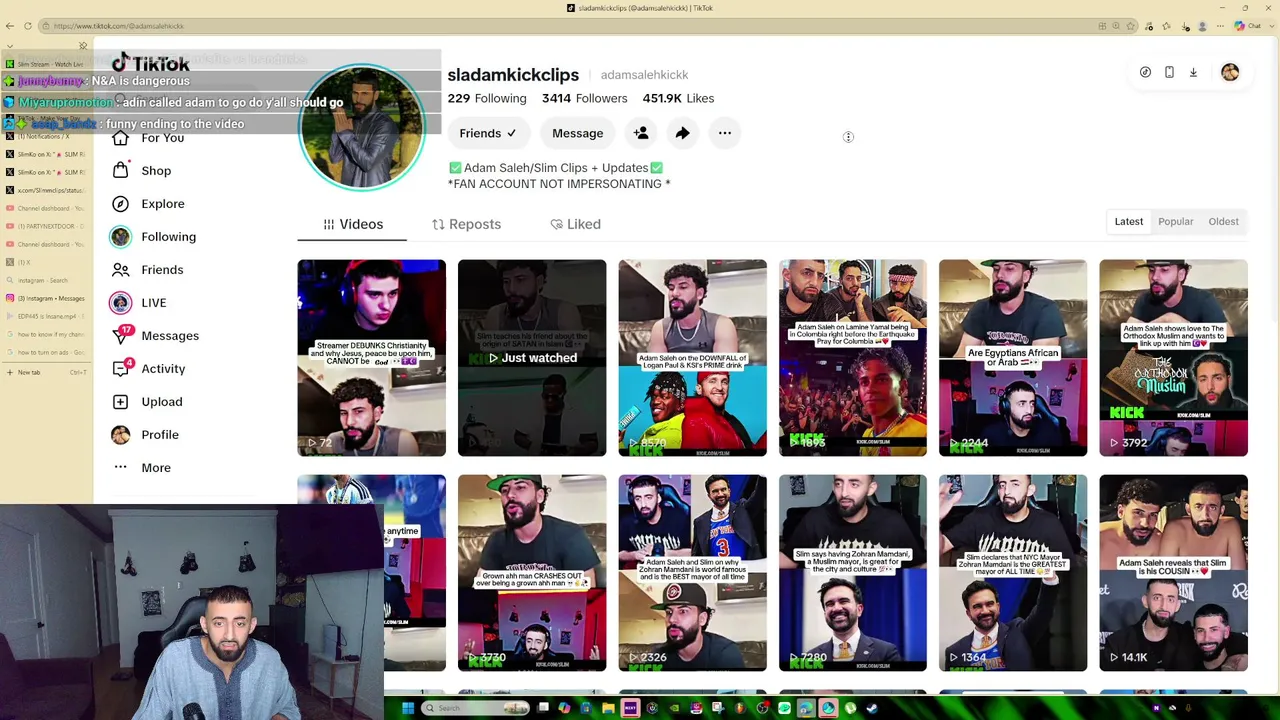Open the Just watched video thumbnail
This screenshot has height=720, width=1280.
[x=532, y=358]
